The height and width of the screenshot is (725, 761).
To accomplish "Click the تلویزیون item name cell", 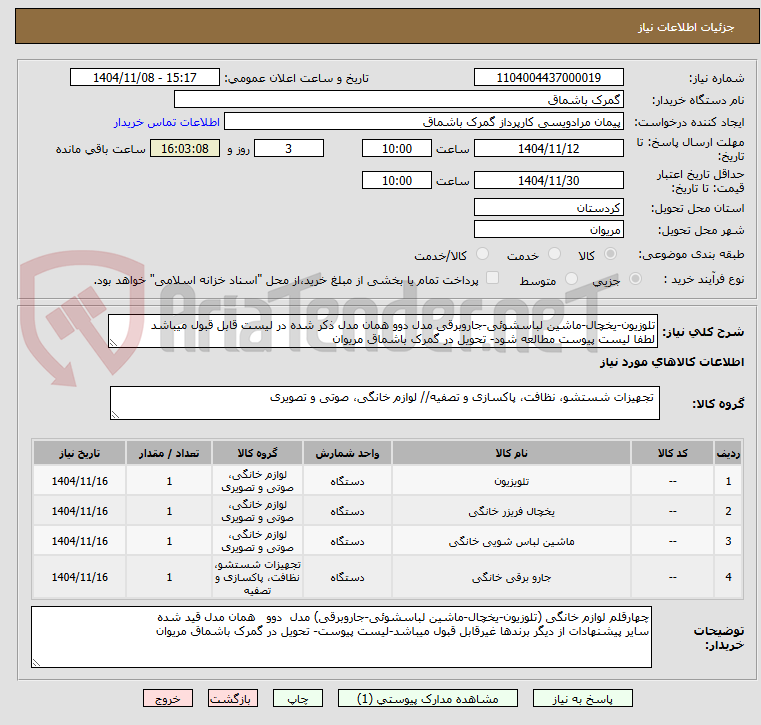I will pyautogui.click(x=511, y=481).
